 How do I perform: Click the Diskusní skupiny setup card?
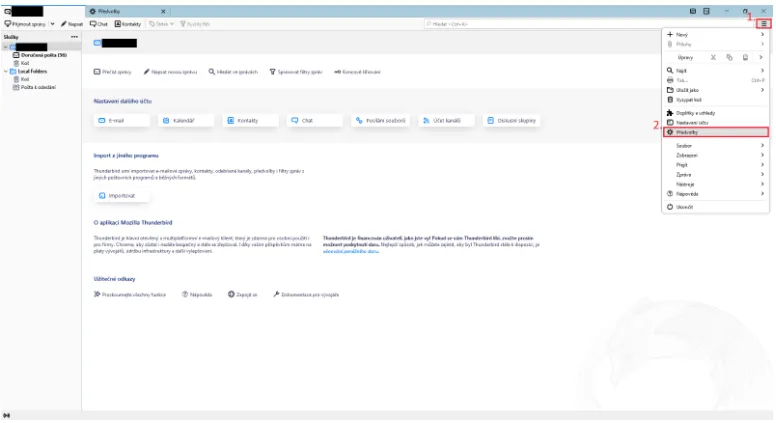(x=511, y=120)
